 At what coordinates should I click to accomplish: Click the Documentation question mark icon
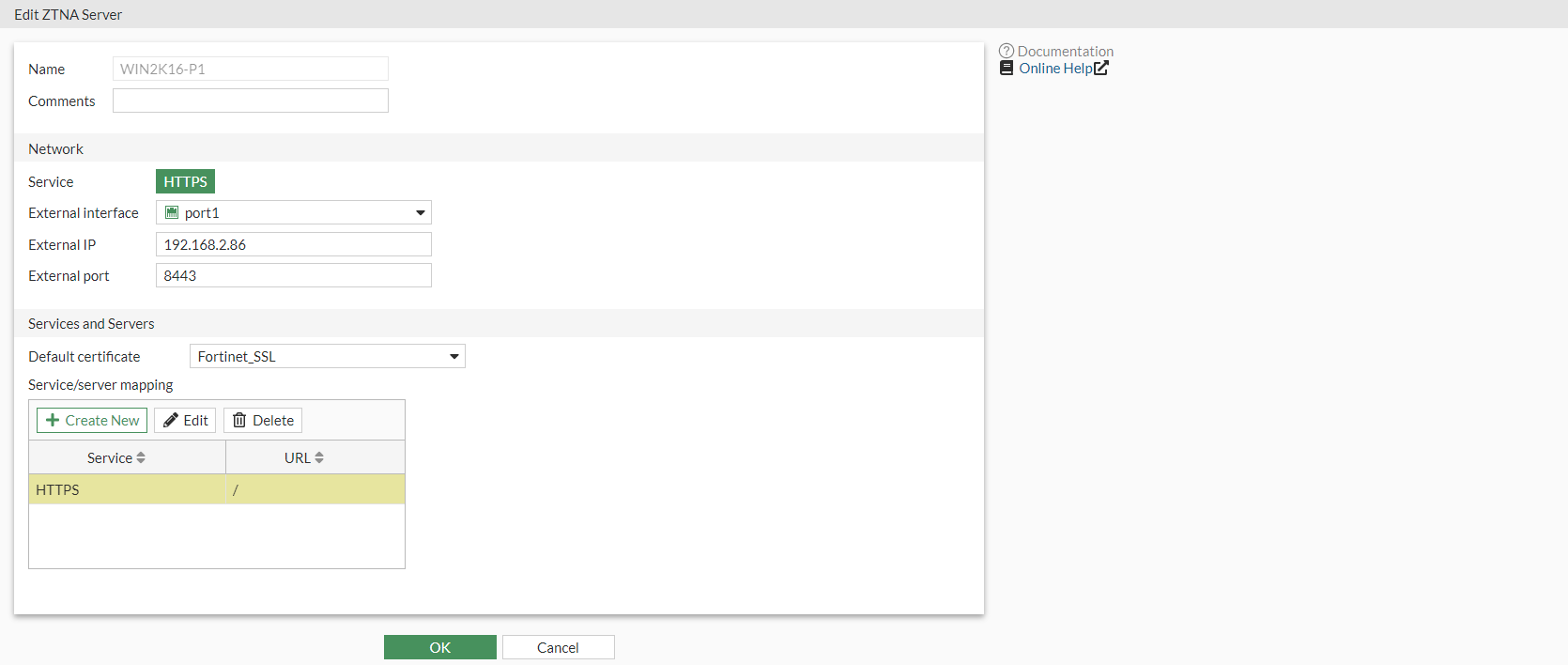point(1007,51)
